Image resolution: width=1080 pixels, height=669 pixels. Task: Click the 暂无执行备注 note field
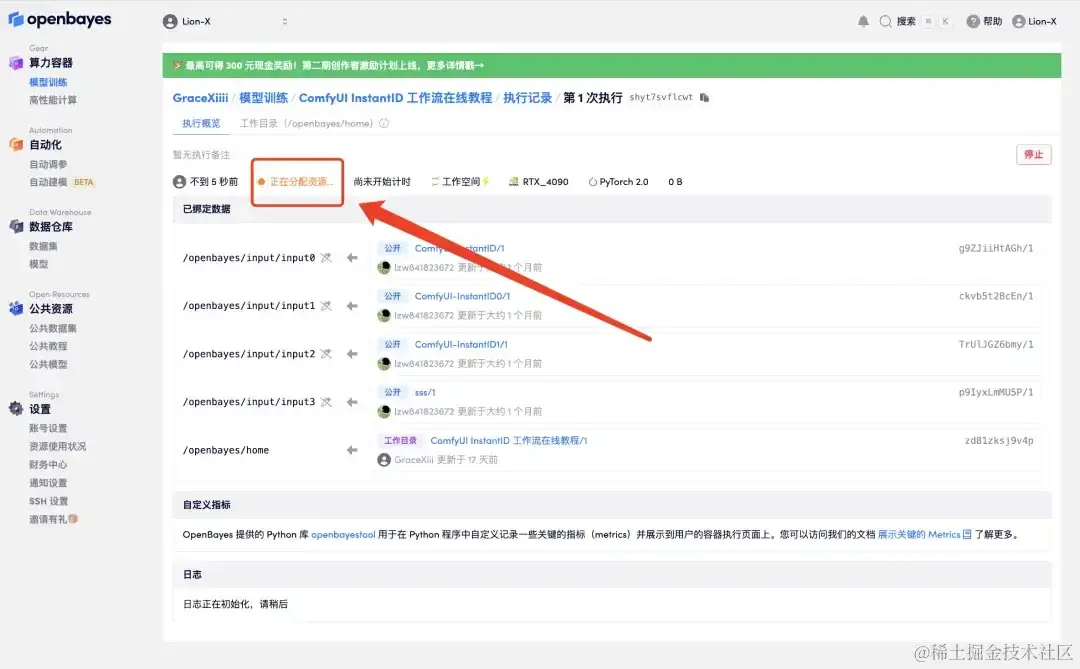click(x=201, y=154)
